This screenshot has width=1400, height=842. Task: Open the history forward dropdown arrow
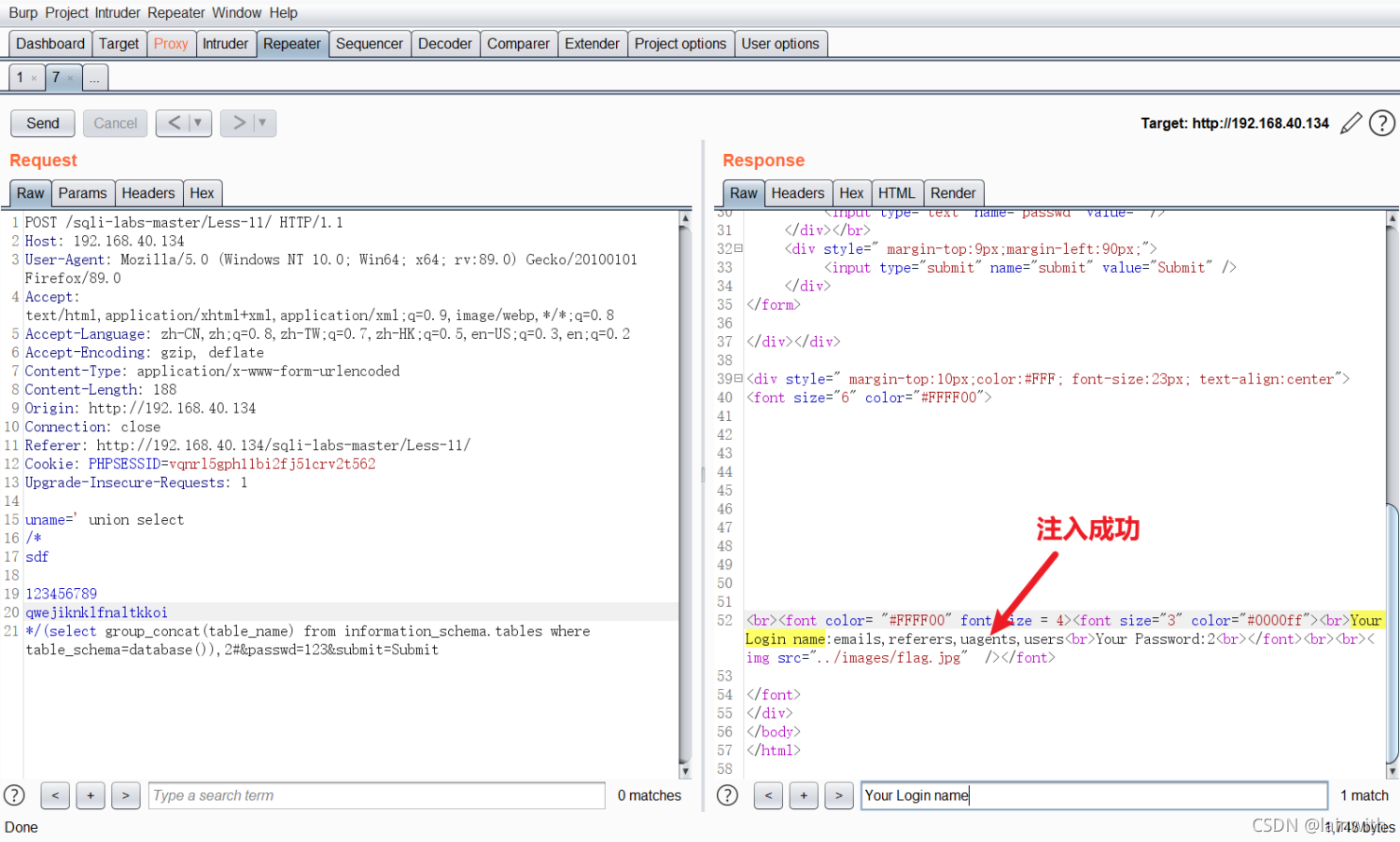262,122
